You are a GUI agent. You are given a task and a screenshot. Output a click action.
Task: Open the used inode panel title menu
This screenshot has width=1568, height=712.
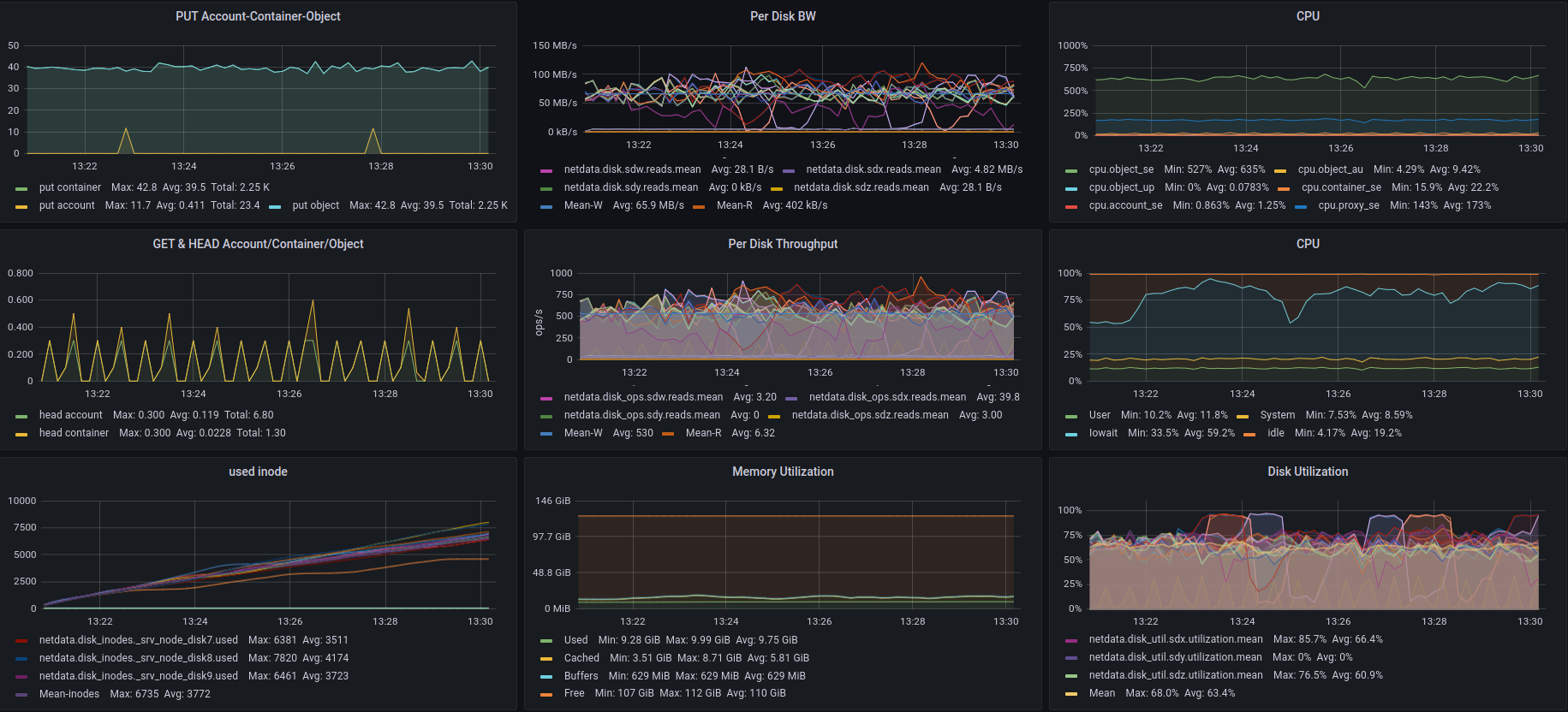[258, 472]
